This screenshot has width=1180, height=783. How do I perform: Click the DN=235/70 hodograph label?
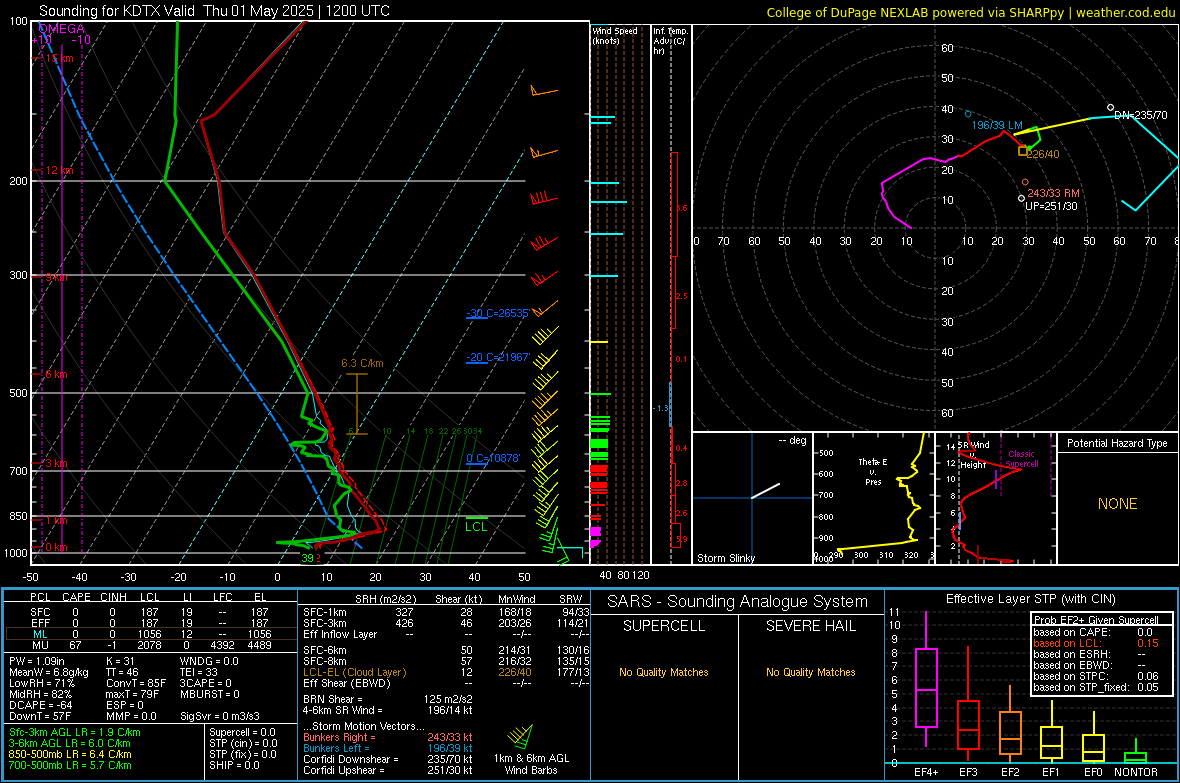click(x=1141, y=115)
